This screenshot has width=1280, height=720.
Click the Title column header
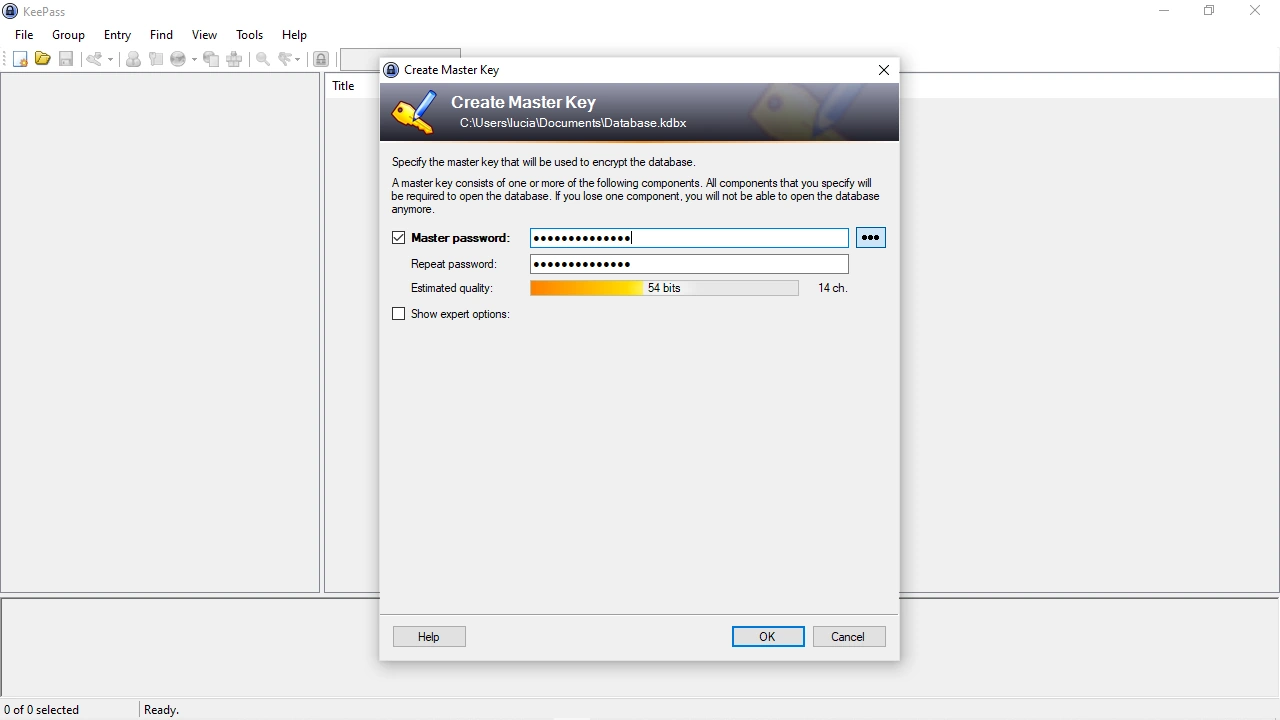pyautogui.click(x=343, y=86)
